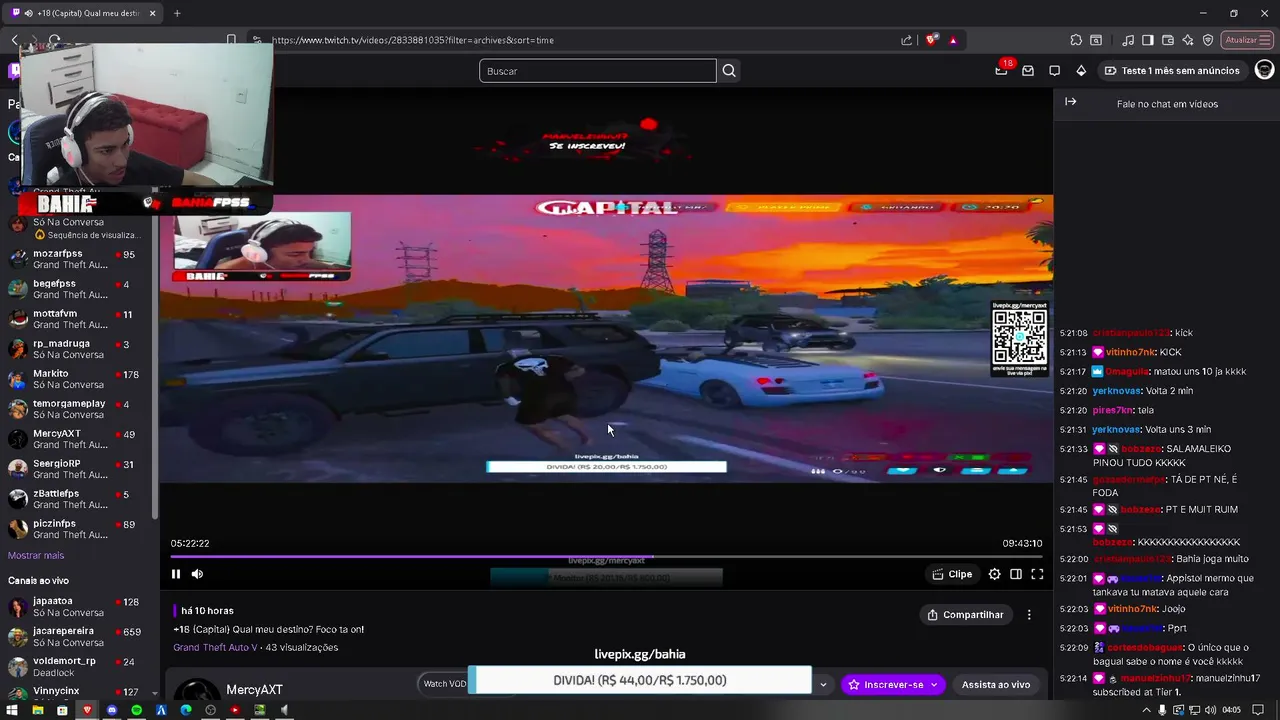Open Brave Wallet icon
1280x720 pixels.
(x=1167, y=40)
